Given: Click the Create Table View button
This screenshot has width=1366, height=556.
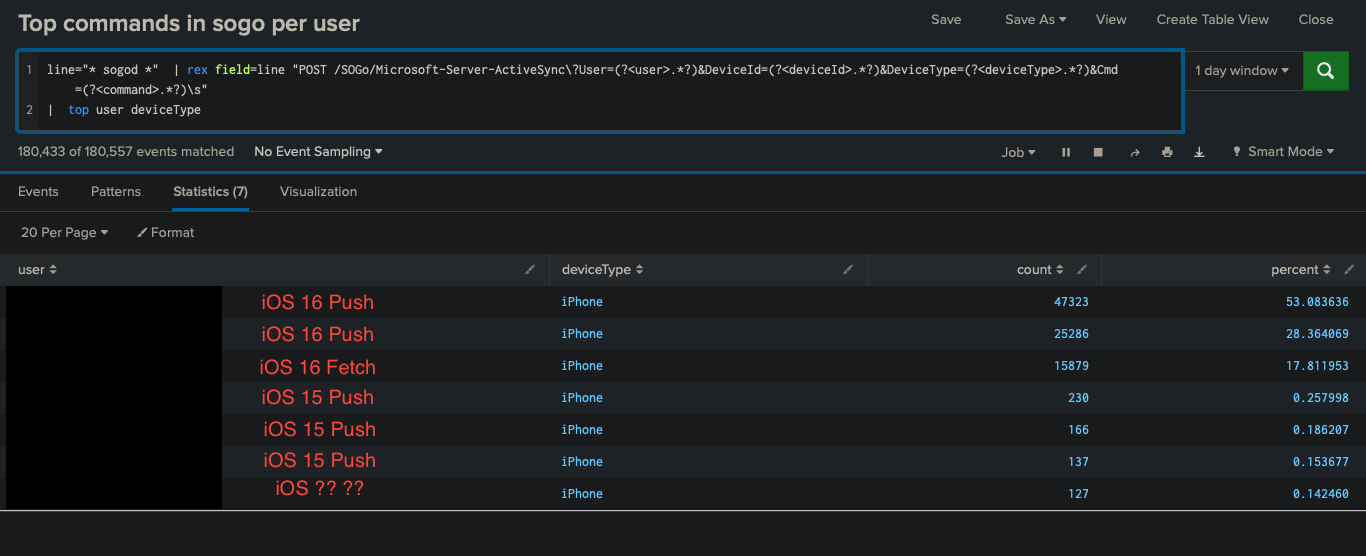Looking at the screenshot, I should (1212, 19).
